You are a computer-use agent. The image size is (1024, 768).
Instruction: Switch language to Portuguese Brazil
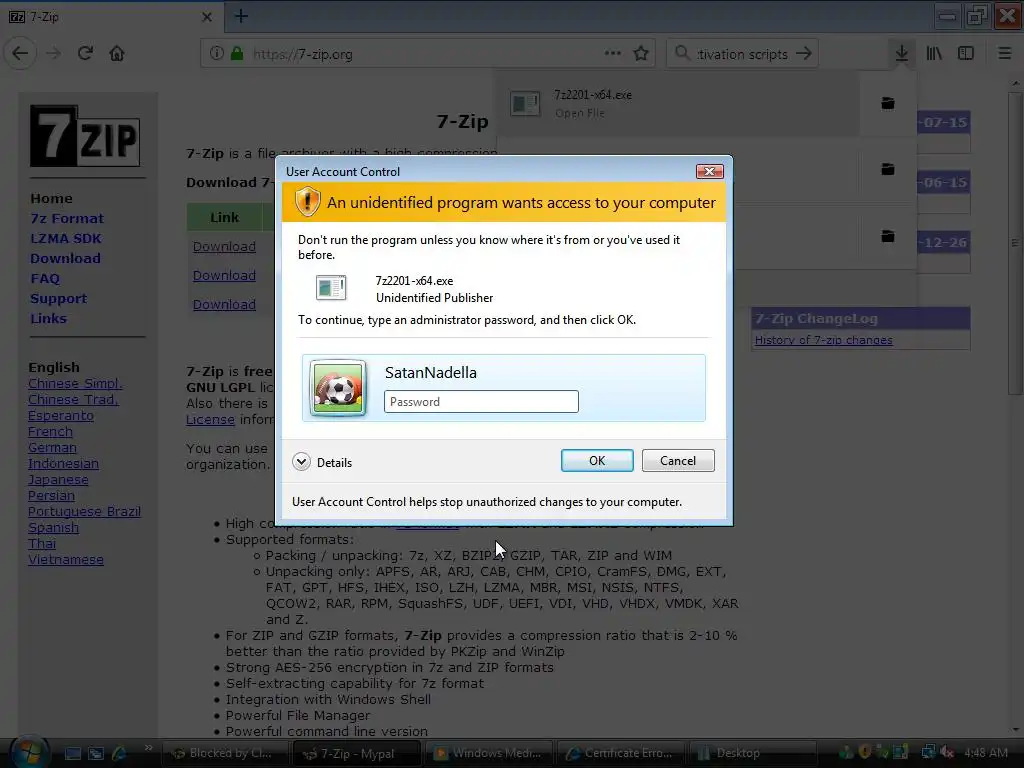point(84,511)
